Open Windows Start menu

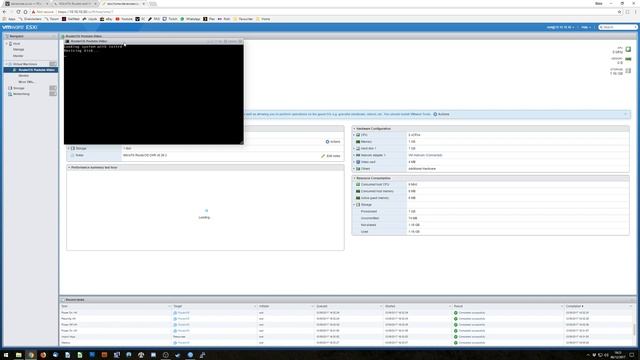pyautogui.click(x=6, y=355)
